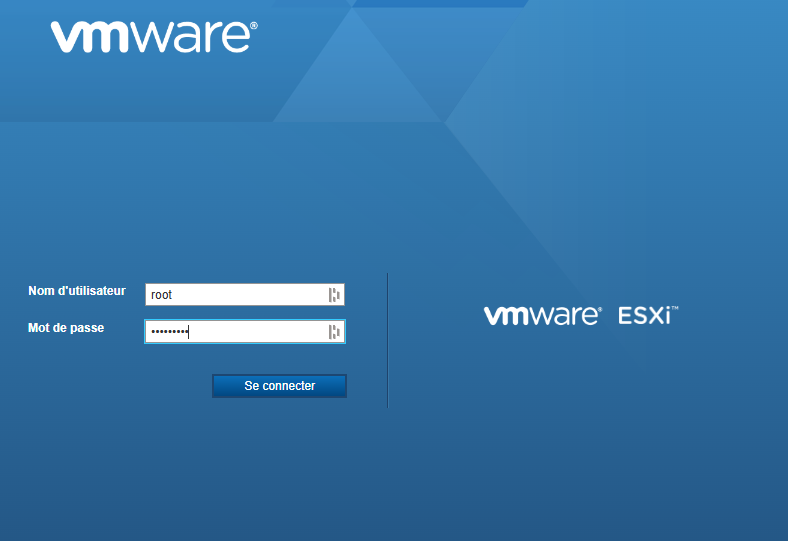Focus the Nom d'utilisateur input field

(x=240, y=294)
